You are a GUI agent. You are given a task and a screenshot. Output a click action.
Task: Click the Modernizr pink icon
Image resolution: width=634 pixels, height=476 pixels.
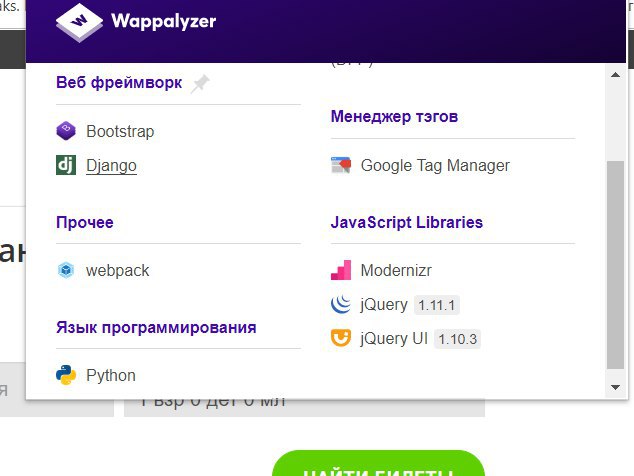point(341,270)
